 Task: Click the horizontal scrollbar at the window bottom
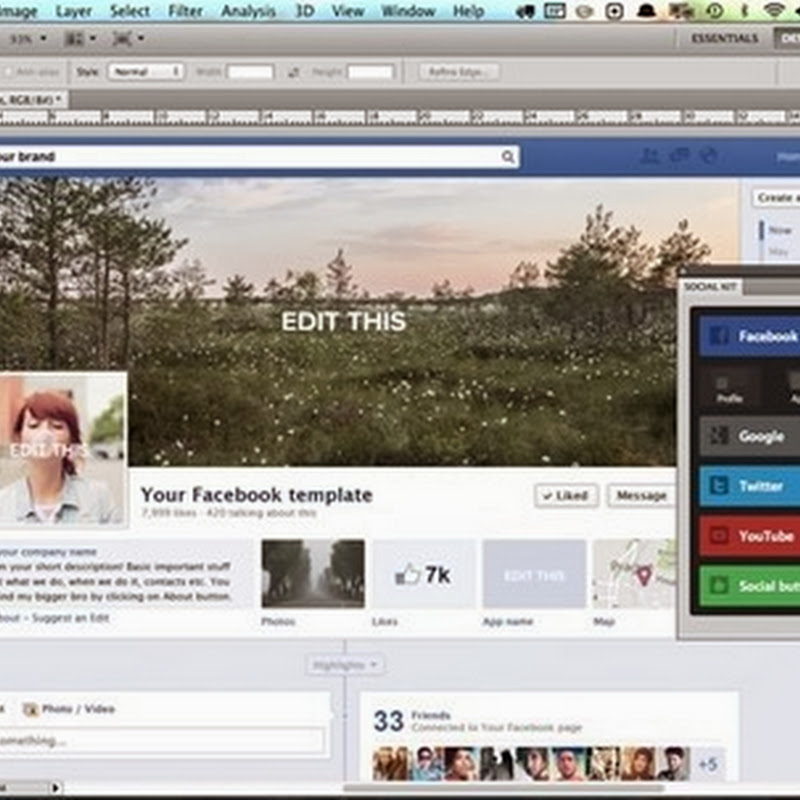(x=503, y=788)
